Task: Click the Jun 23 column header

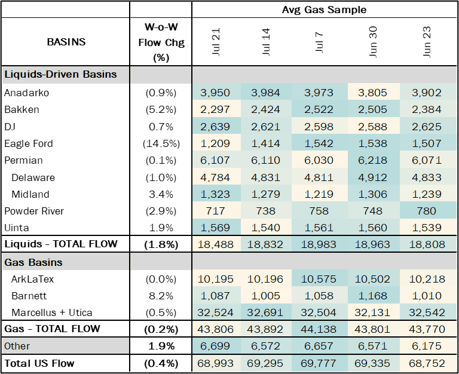Action: (427, 42)
